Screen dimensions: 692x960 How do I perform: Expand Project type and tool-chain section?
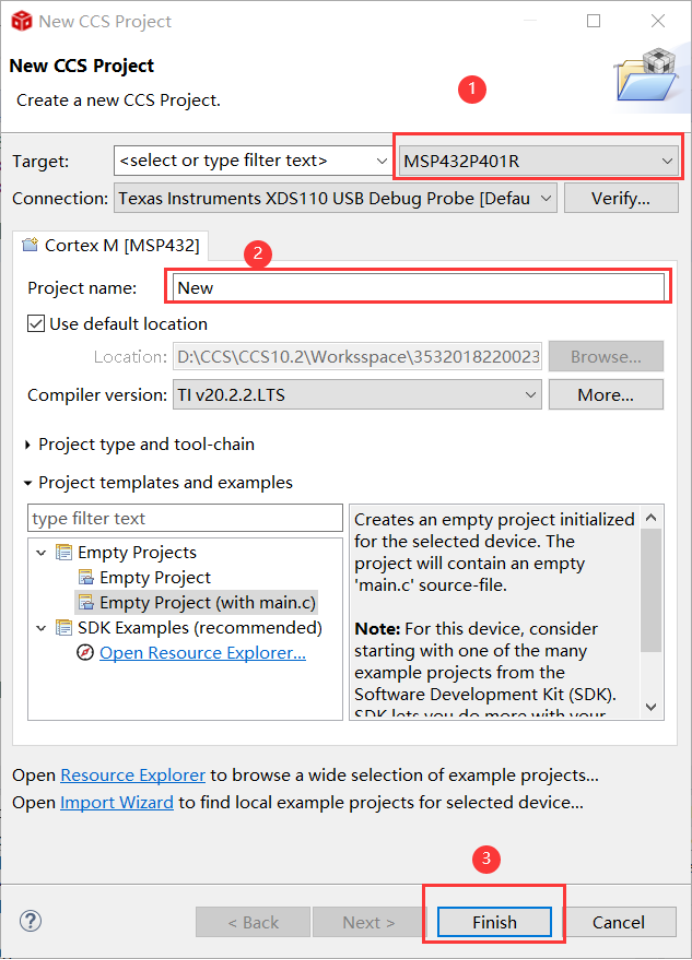27,444
